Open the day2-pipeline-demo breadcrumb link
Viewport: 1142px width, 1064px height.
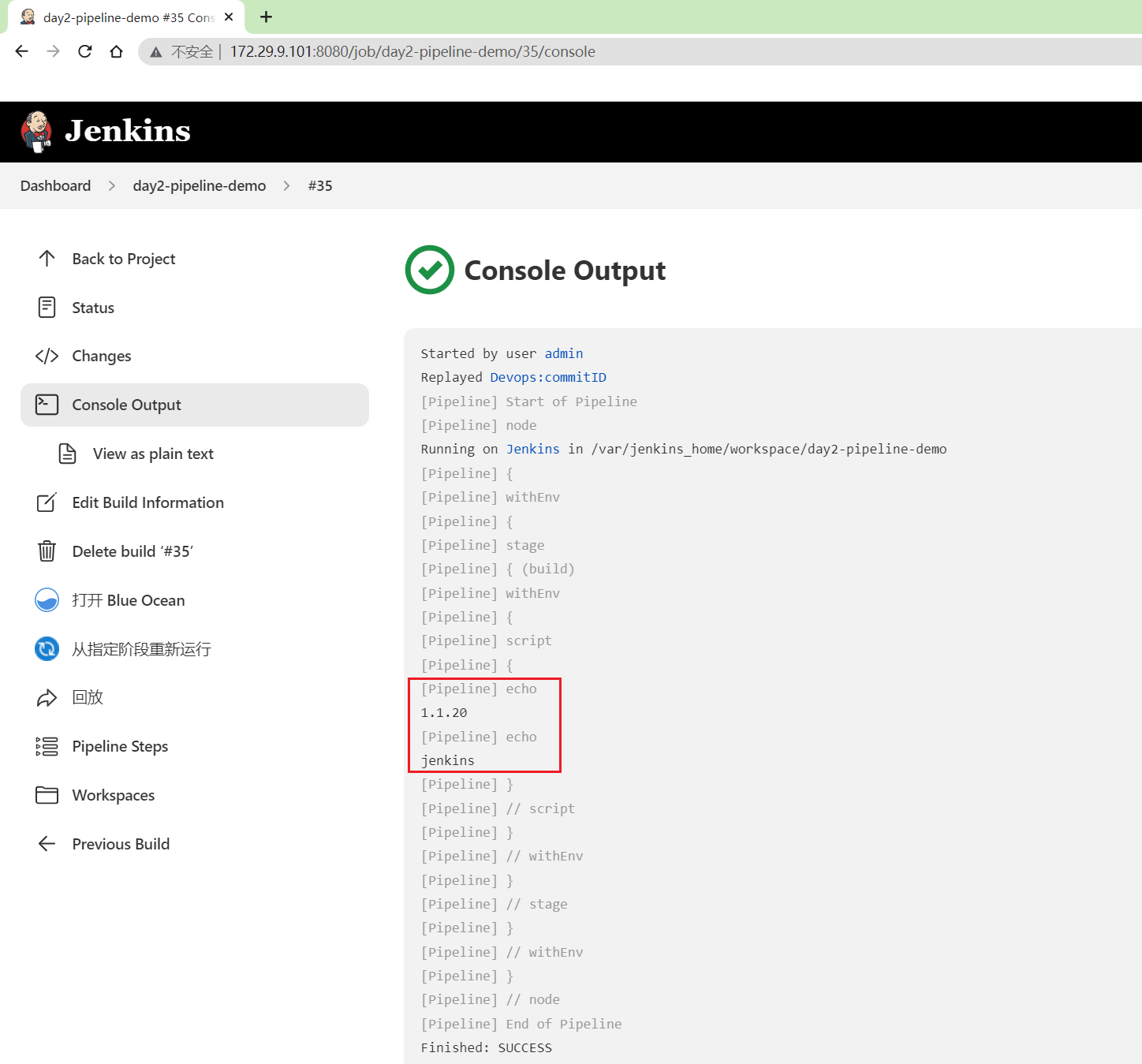tap(200, 185)
